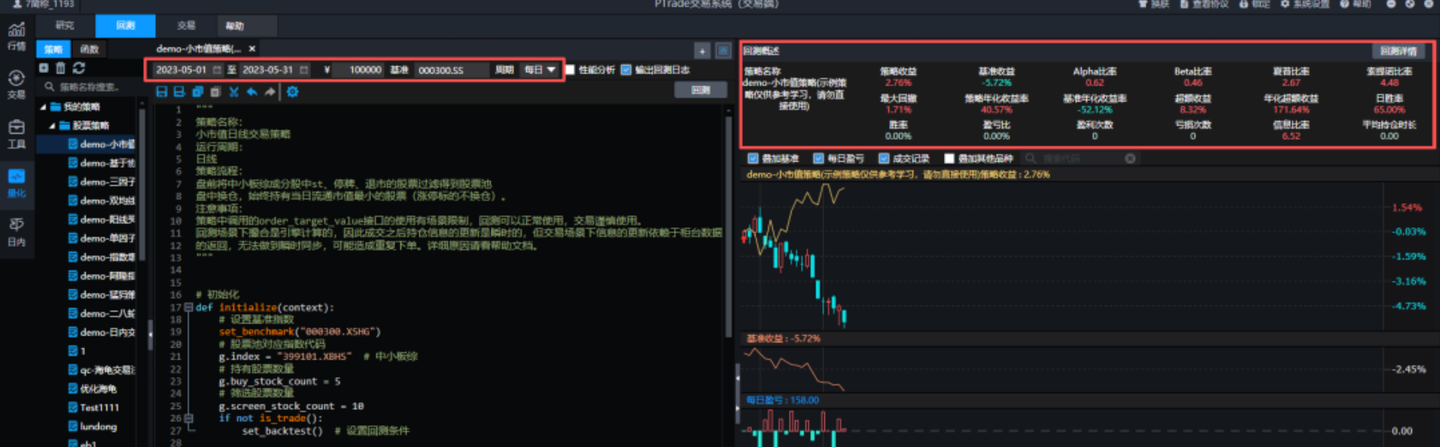The height and width of the screenshot is (447, 1440).
Task: Switch to the 研究 tab
Action: tap(65, 26)
